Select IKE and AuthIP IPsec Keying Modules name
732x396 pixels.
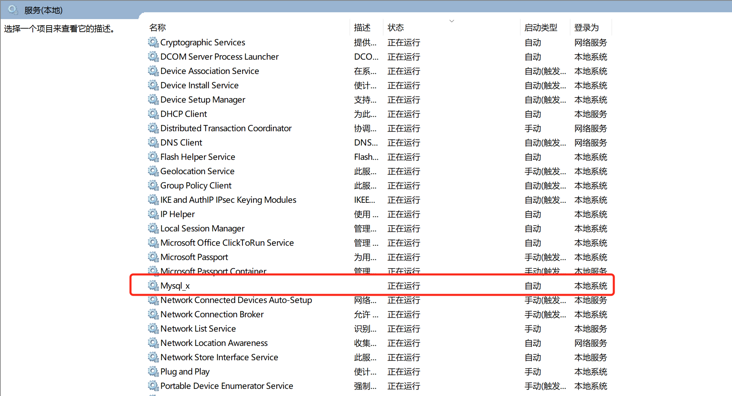(228, 200)
